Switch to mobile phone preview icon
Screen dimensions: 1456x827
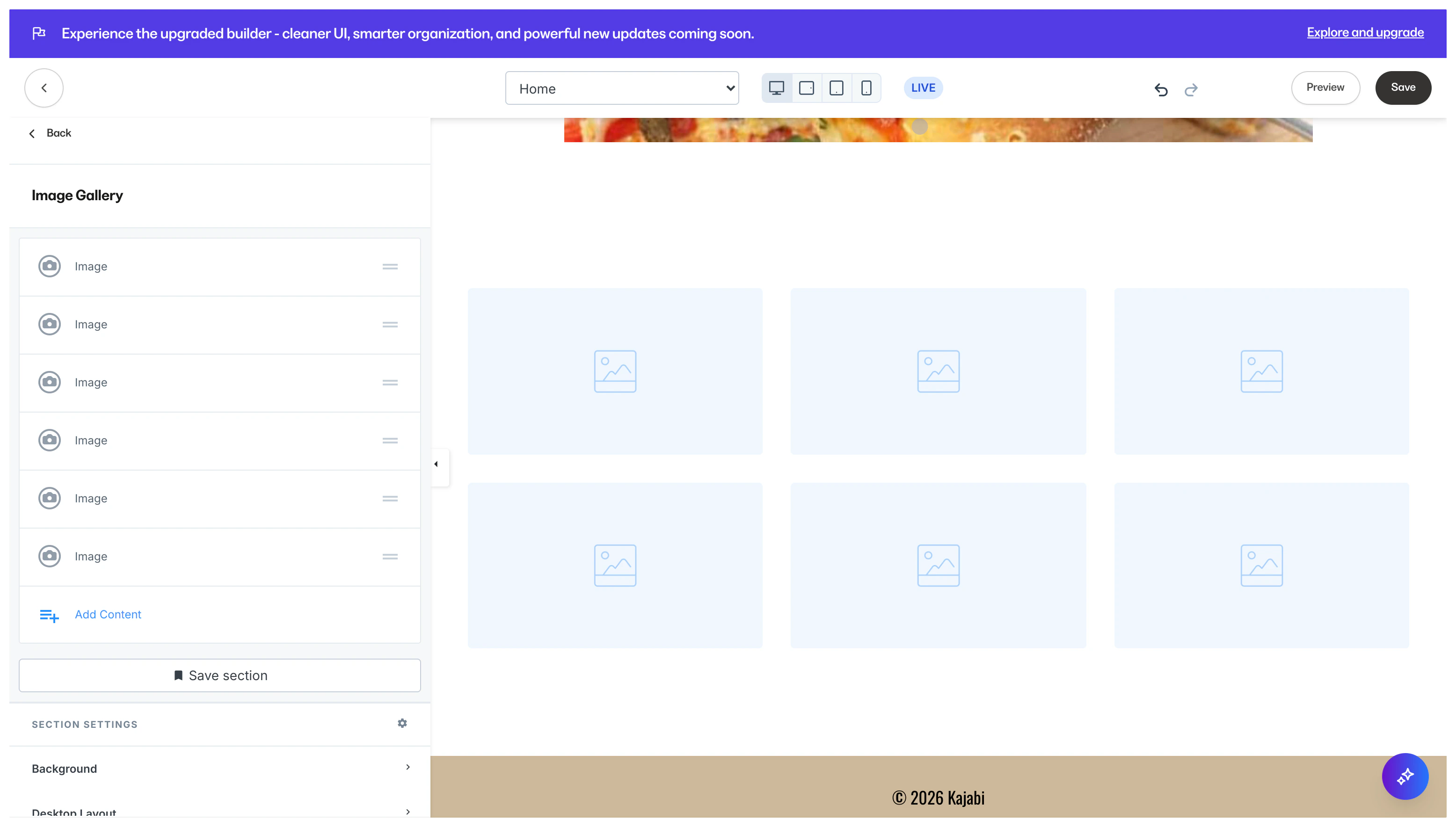(866, 88)
